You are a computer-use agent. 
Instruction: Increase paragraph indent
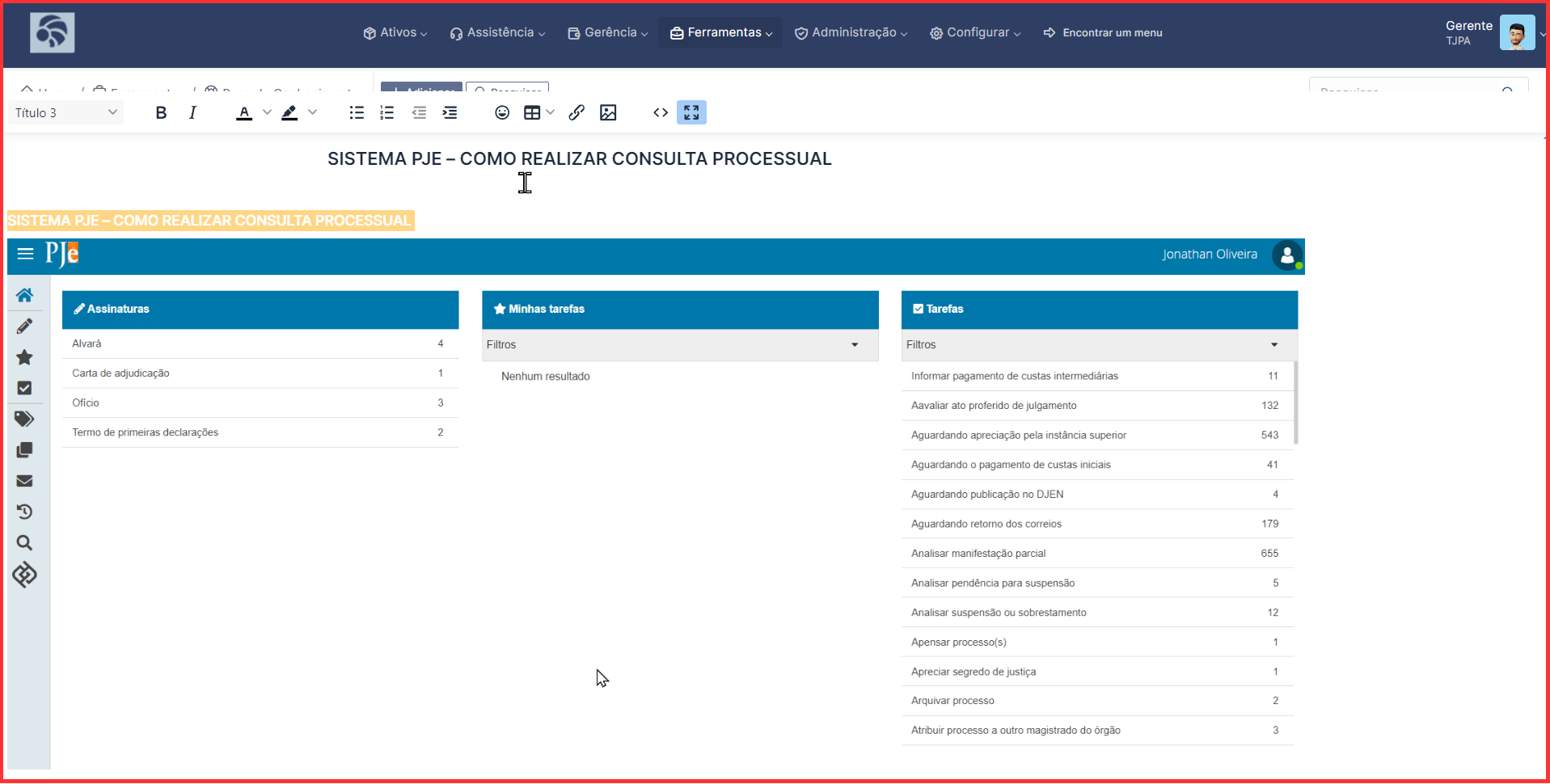click(450, 113)
